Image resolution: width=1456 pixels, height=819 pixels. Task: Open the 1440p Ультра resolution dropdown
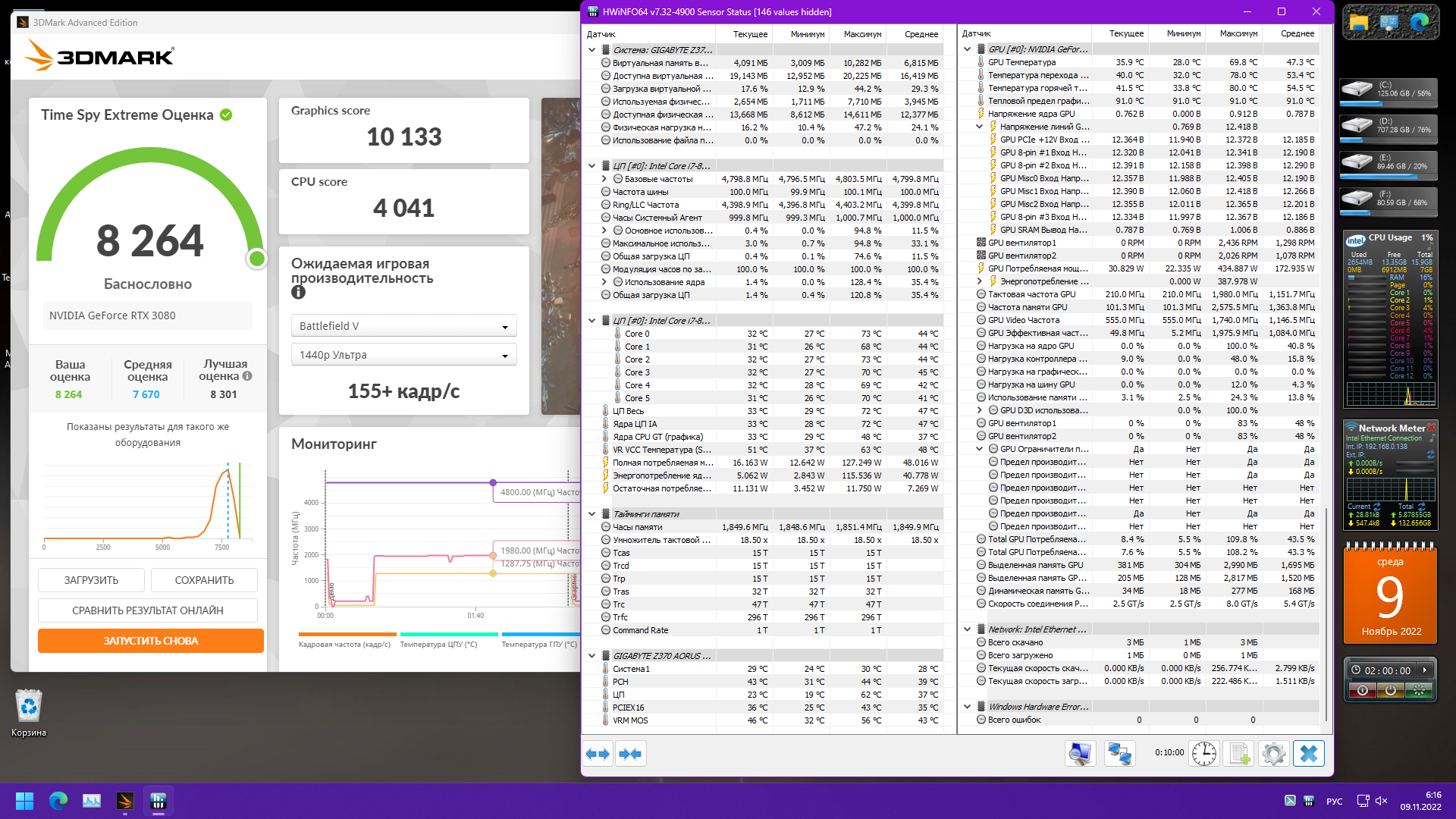click(x=403, y=355)
